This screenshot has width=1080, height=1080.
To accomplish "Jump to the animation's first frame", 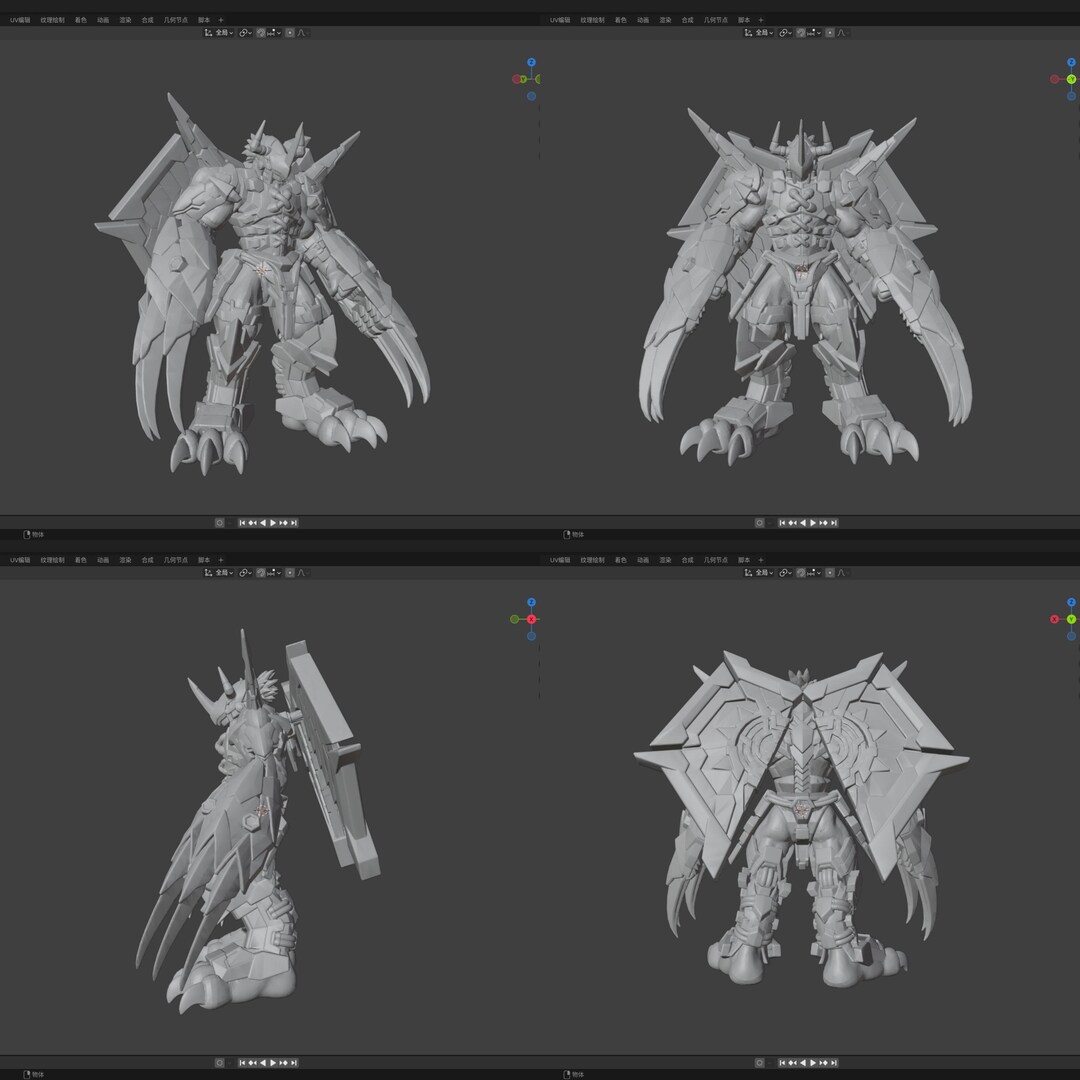I will pos(243,521).
